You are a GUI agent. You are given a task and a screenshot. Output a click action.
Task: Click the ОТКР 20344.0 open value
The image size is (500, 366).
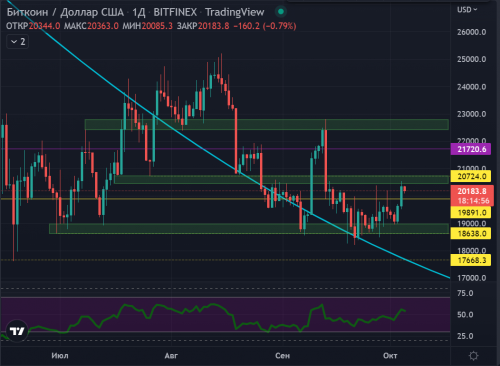tap(33, 26)
